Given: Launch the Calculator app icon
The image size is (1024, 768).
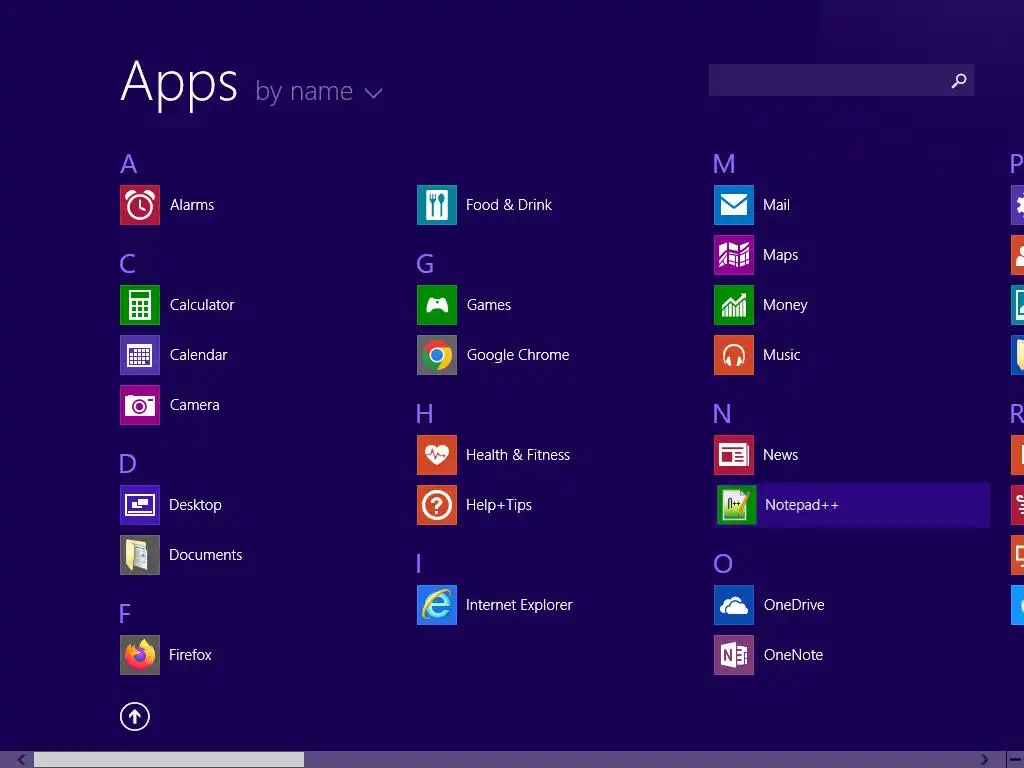Looking at the screenshot, I should tap(140, 305).
